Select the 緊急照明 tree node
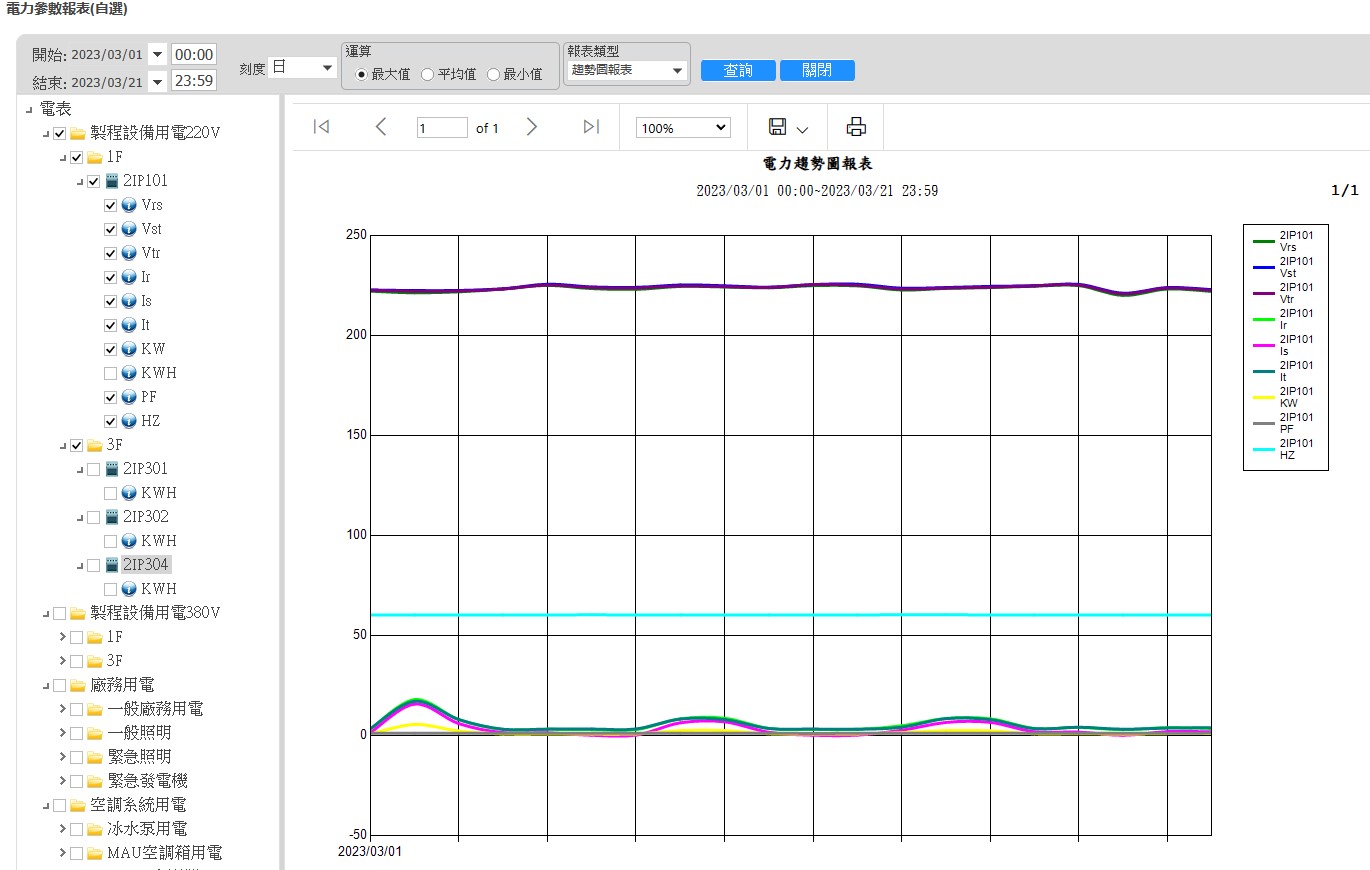1370x870 pixels. [139, 757]
